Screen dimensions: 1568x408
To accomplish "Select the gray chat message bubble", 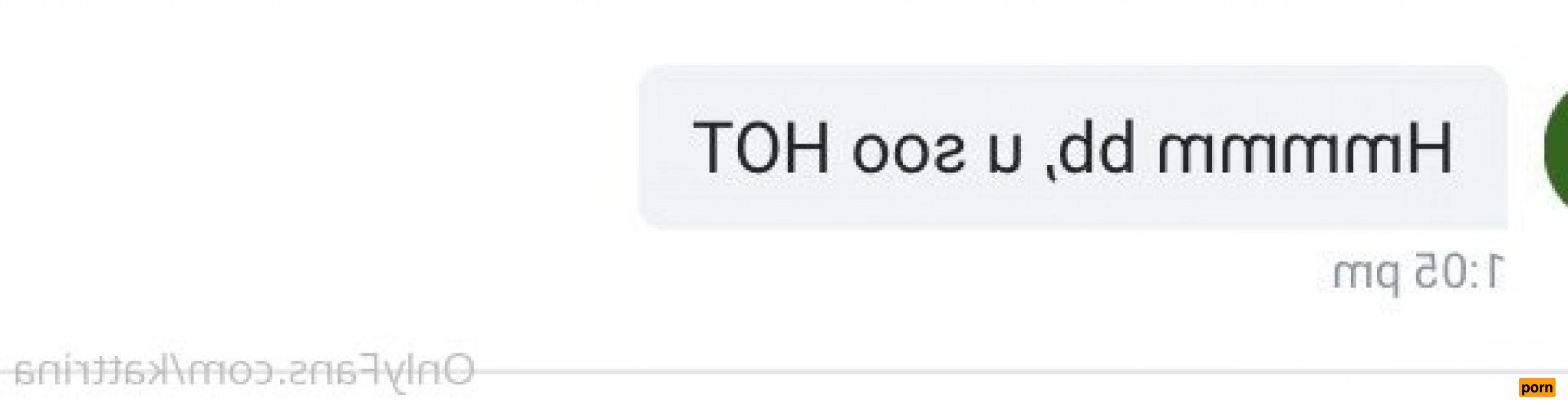I will point(1073,147).
